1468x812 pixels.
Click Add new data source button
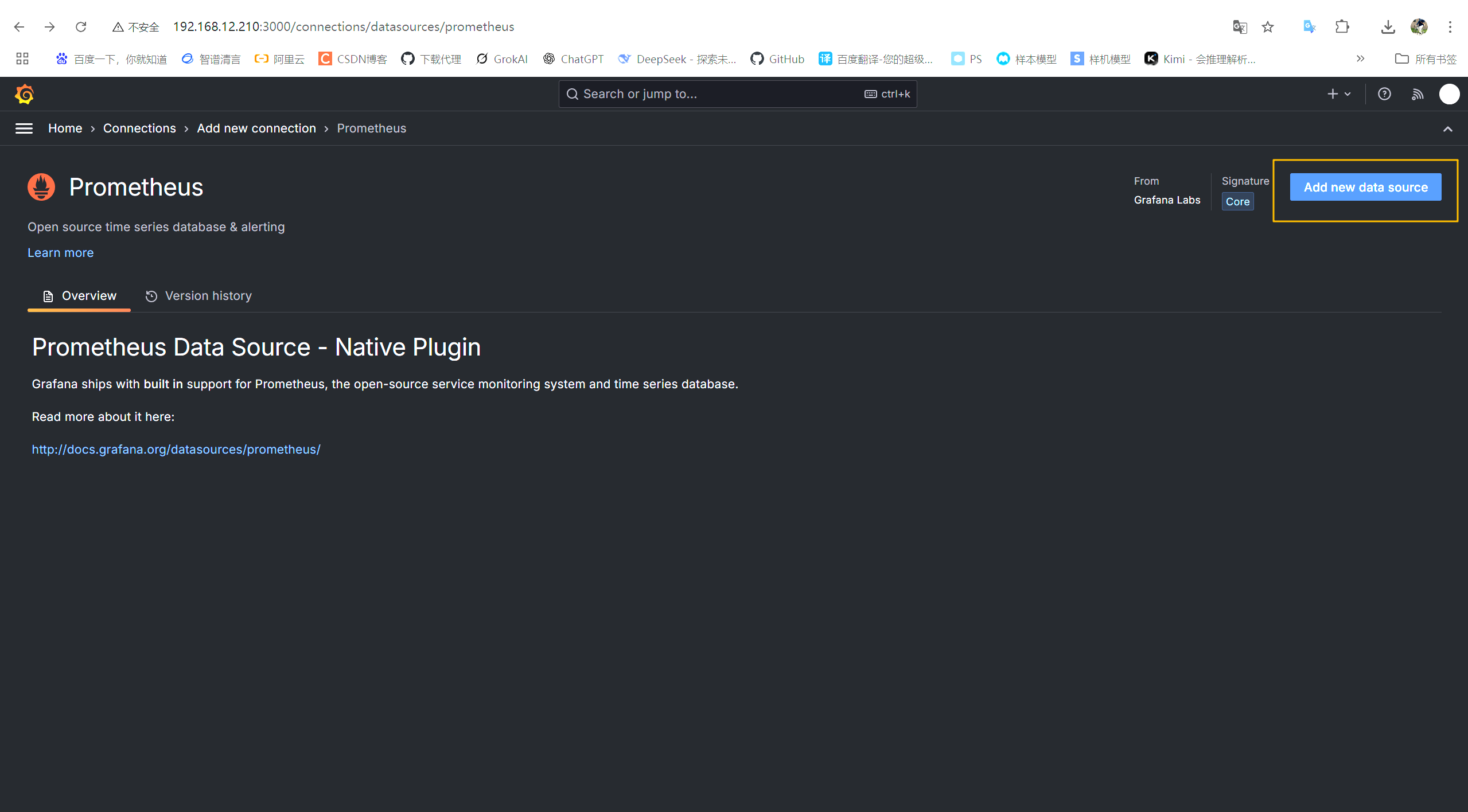(1365, 188)
